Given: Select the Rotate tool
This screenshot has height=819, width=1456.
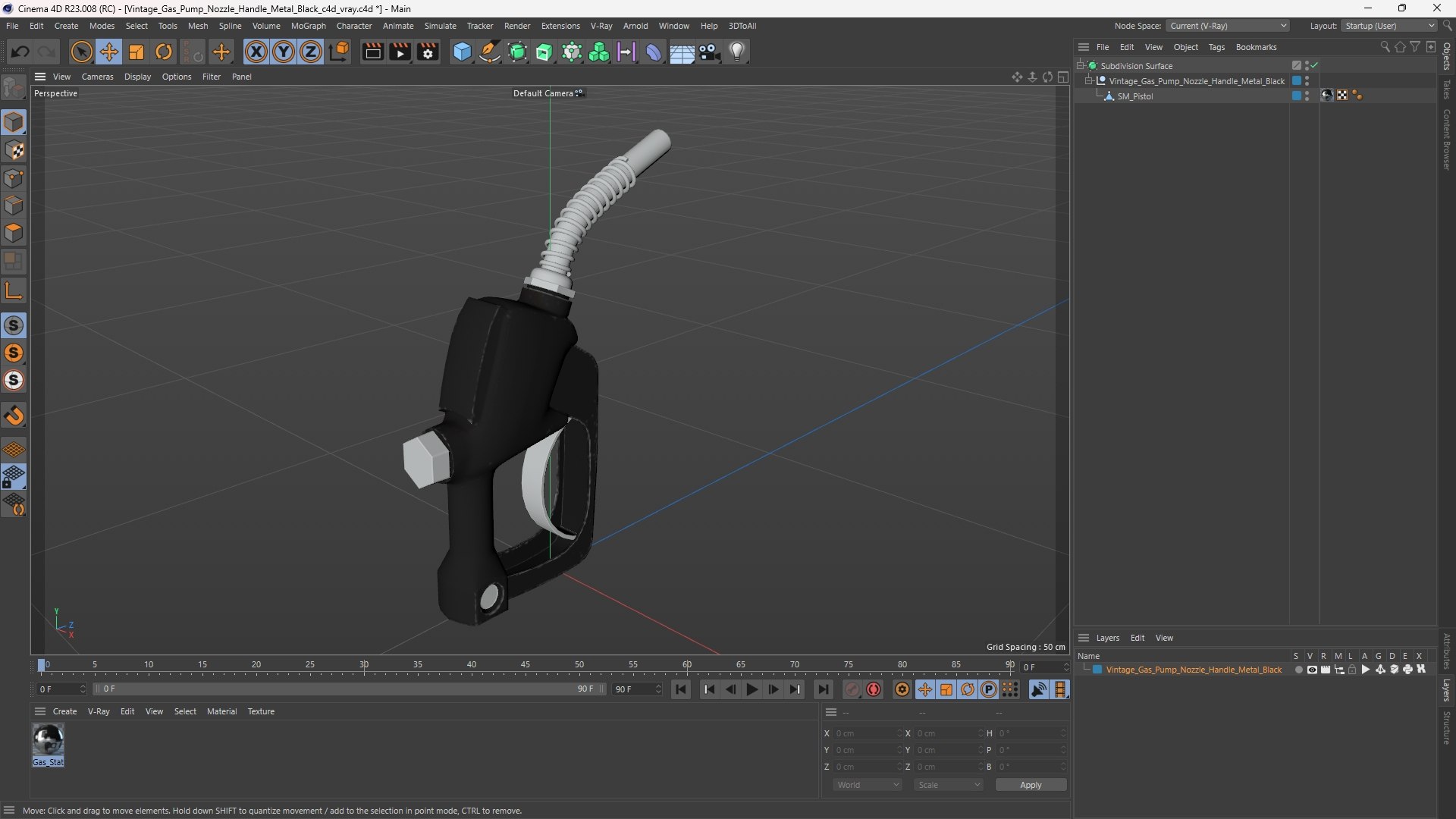Looking at the screenshot, I should point(164,52).
